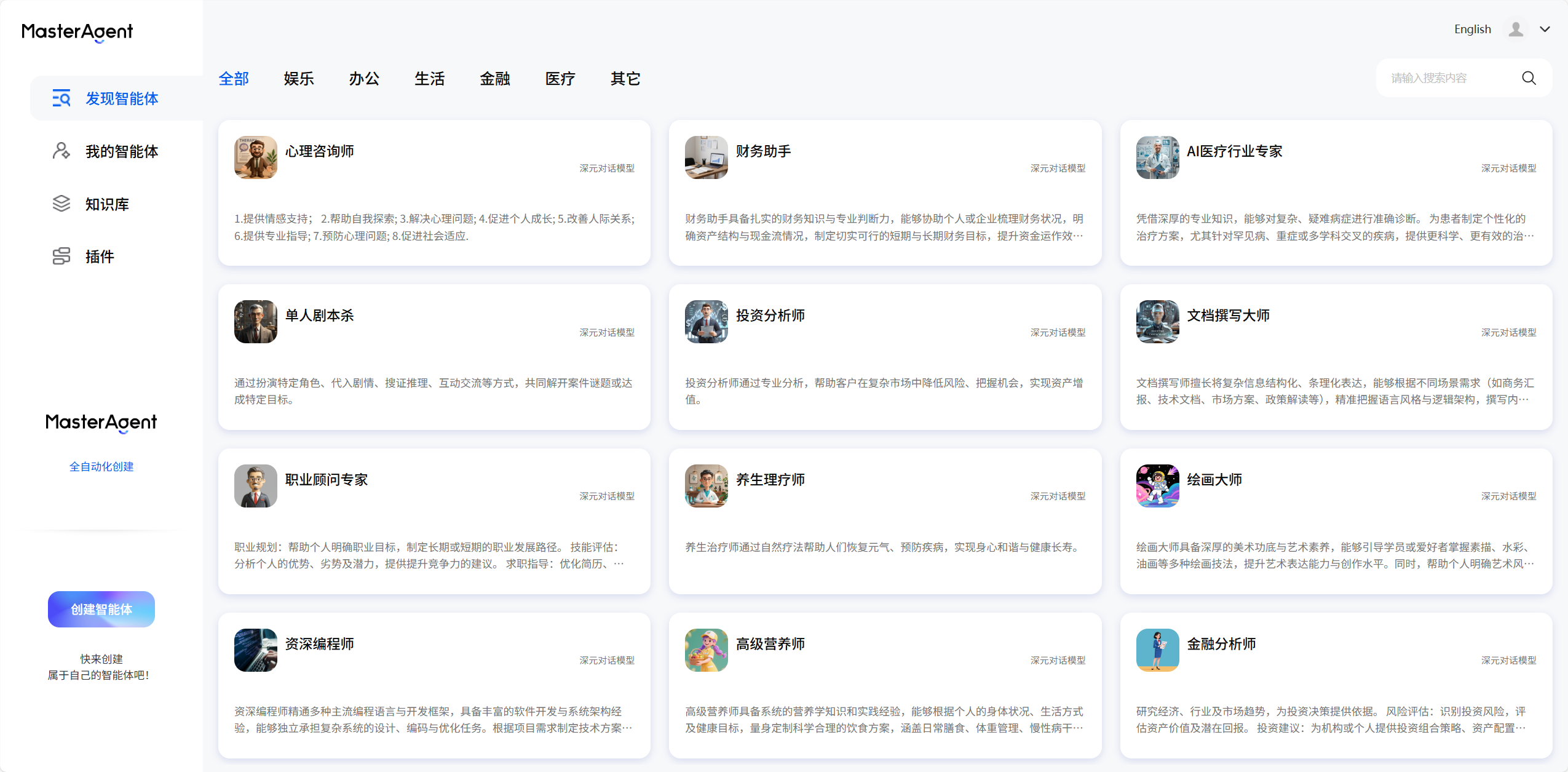
Task: Click the 资深编程师 avatar image
Action: 255,650
